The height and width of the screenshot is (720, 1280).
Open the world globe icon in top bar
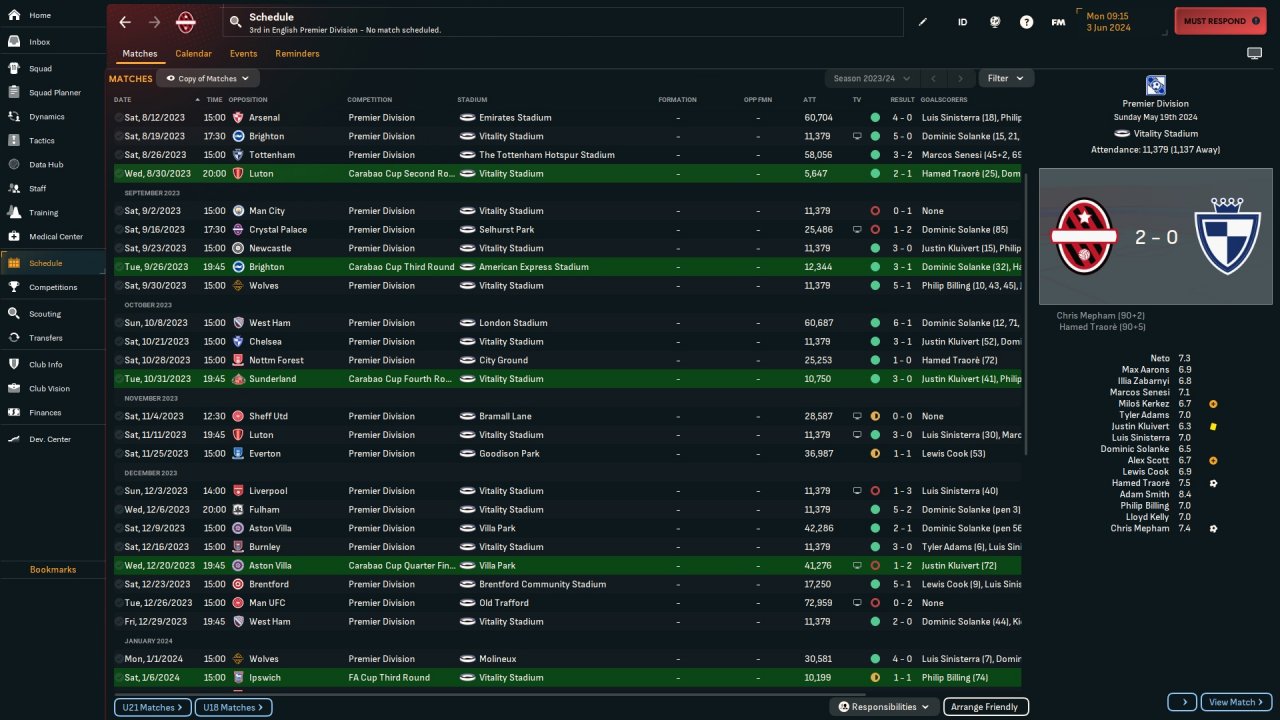click(995, 22)
